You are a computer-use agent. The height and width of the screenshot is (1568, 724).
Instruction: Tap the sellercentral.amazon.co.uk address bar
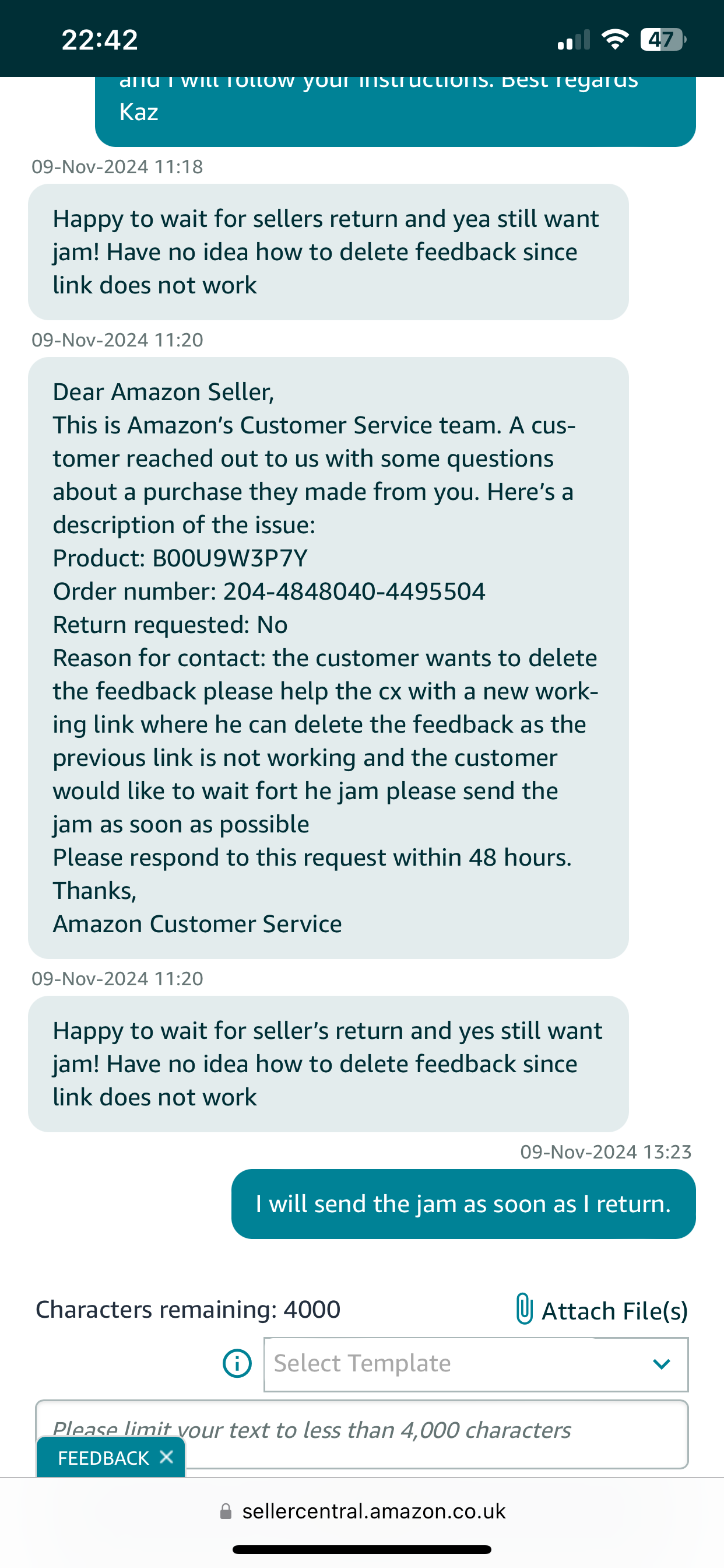[x=374, y=1511]
